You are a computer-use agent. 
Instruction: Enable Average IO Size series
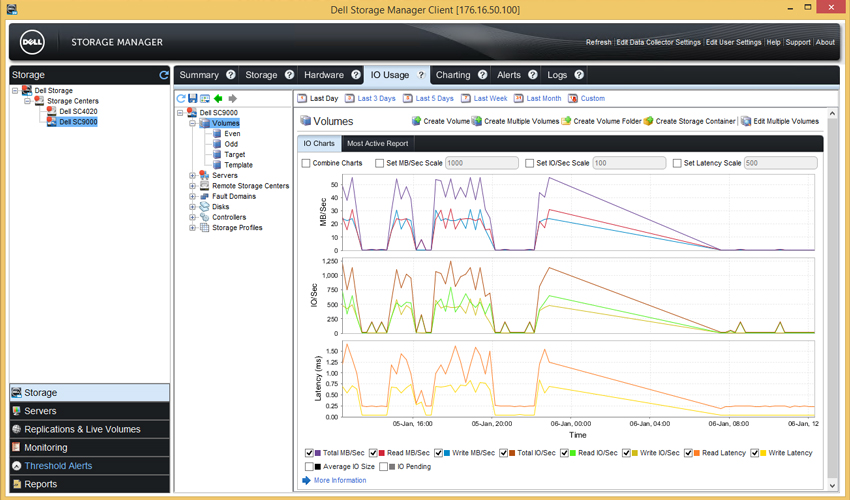(x=309, y=466)
